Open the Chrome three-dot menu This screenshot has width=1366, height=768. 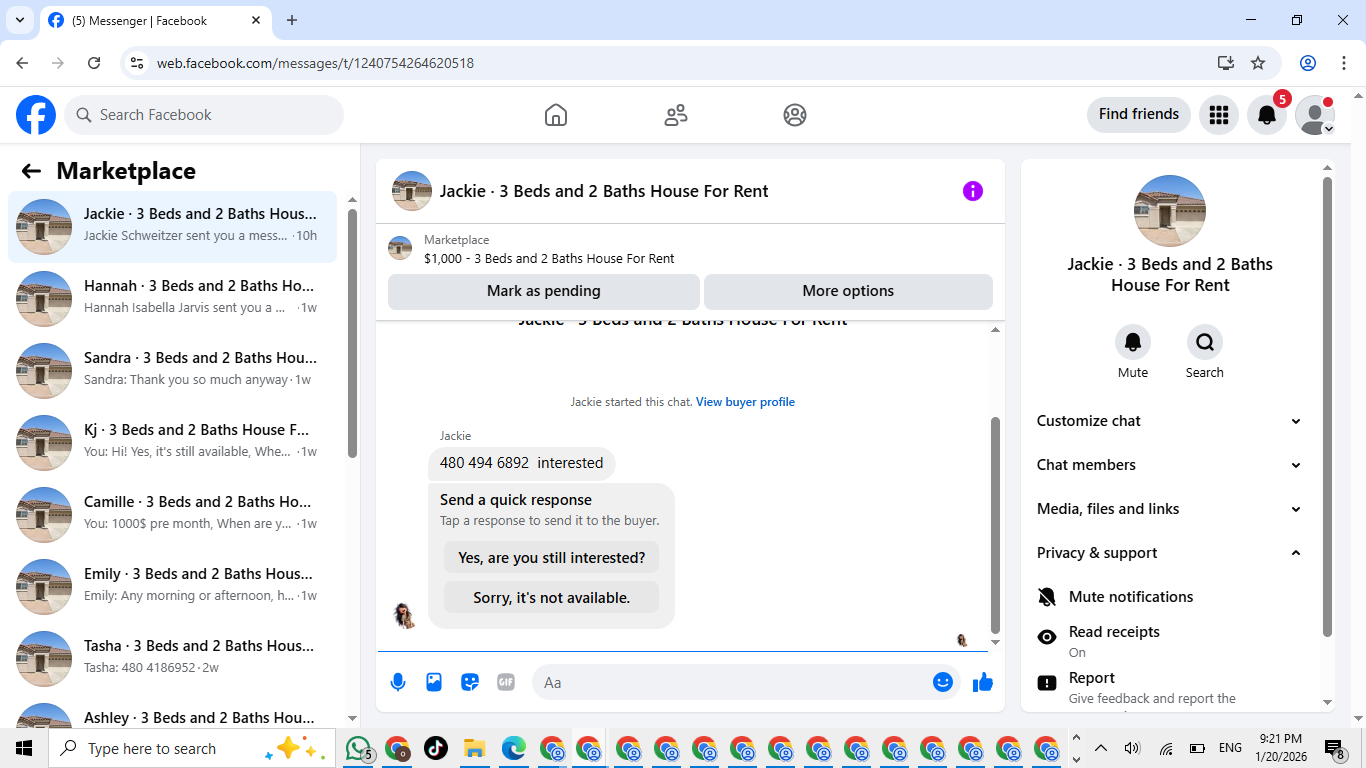pos(1344,63)
